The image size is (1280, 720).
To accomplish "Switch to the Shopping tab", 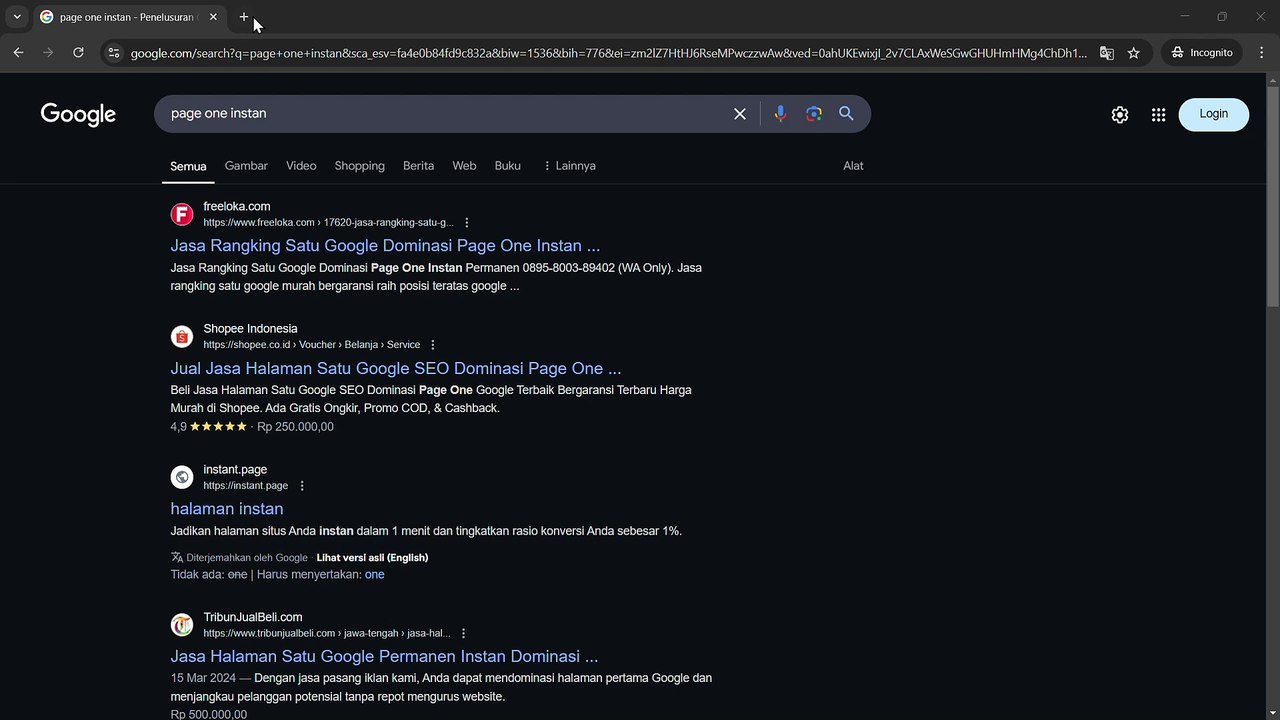I will pos(360,166).
